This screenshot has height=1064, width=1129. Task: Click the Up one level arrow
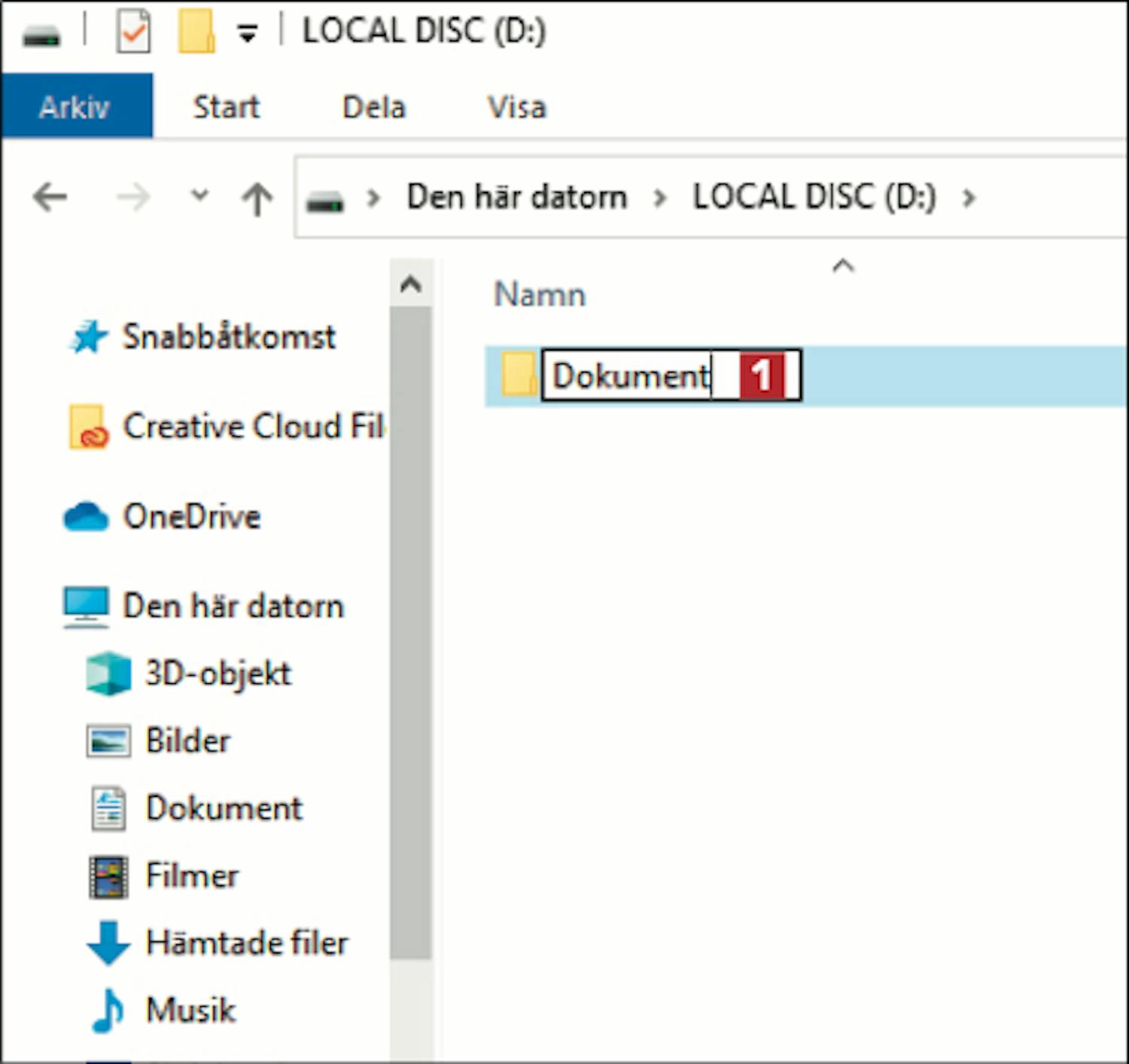(x=257, y=199)
